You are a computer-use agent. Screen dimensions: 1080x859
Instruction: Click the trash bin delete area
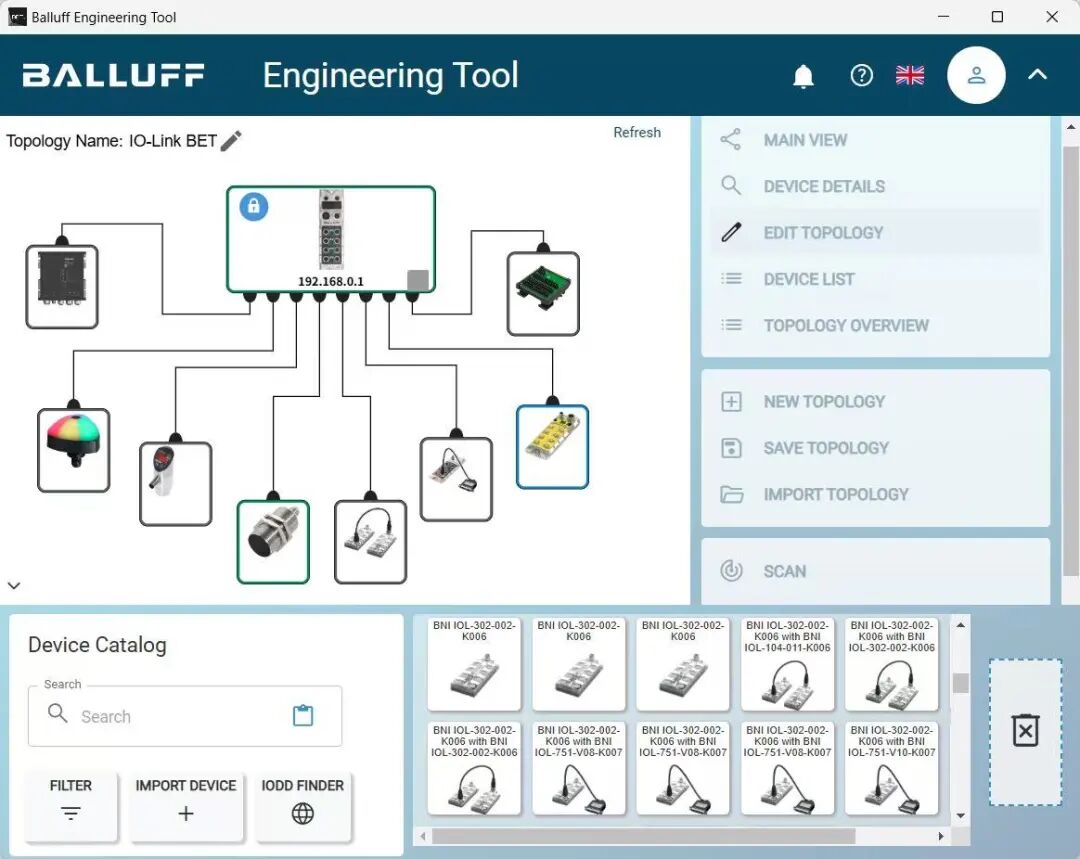(x=1025, y=731)
